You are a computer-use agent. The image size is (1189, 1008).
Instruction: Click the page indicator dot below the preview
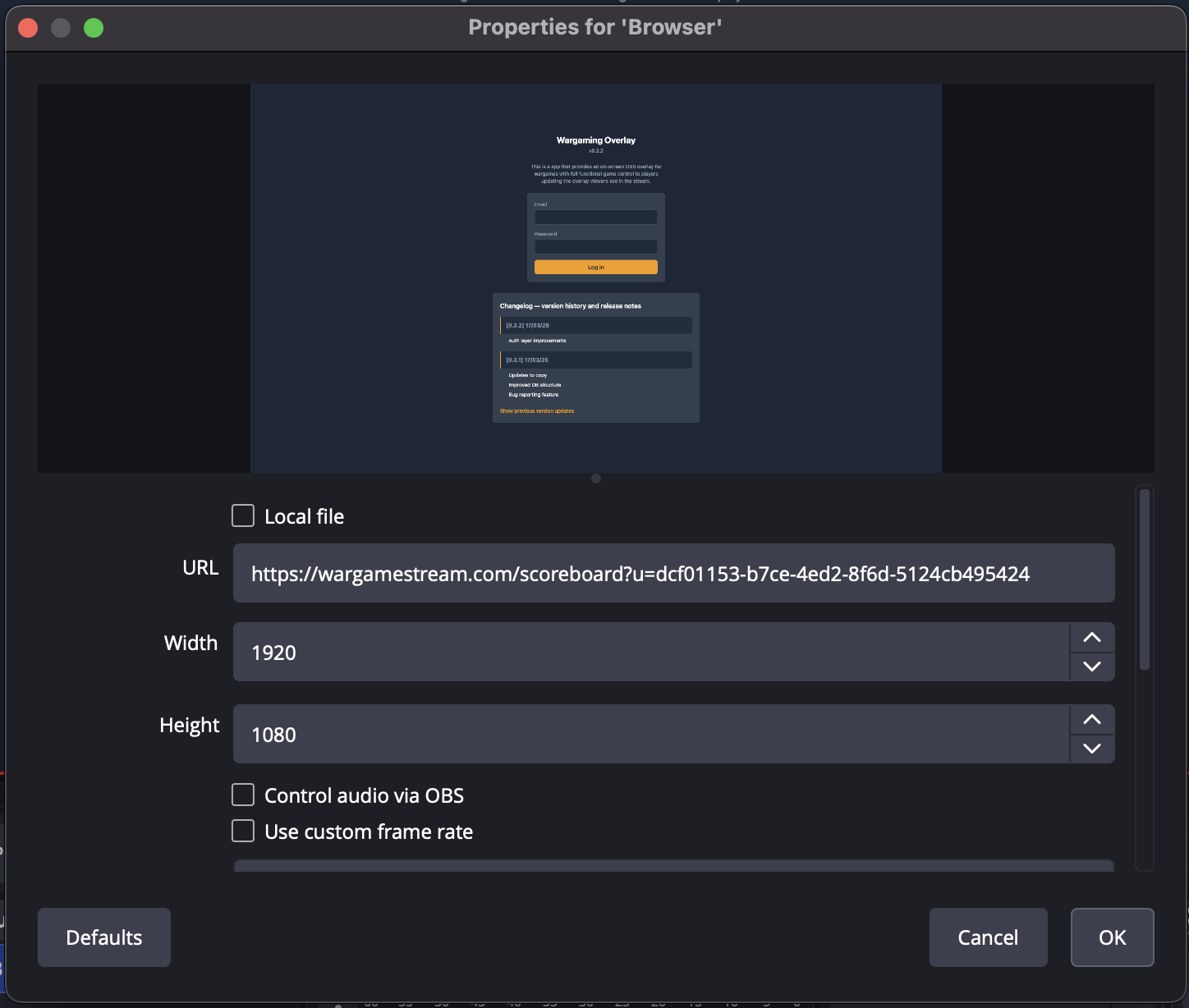click(x=595, y=479)
